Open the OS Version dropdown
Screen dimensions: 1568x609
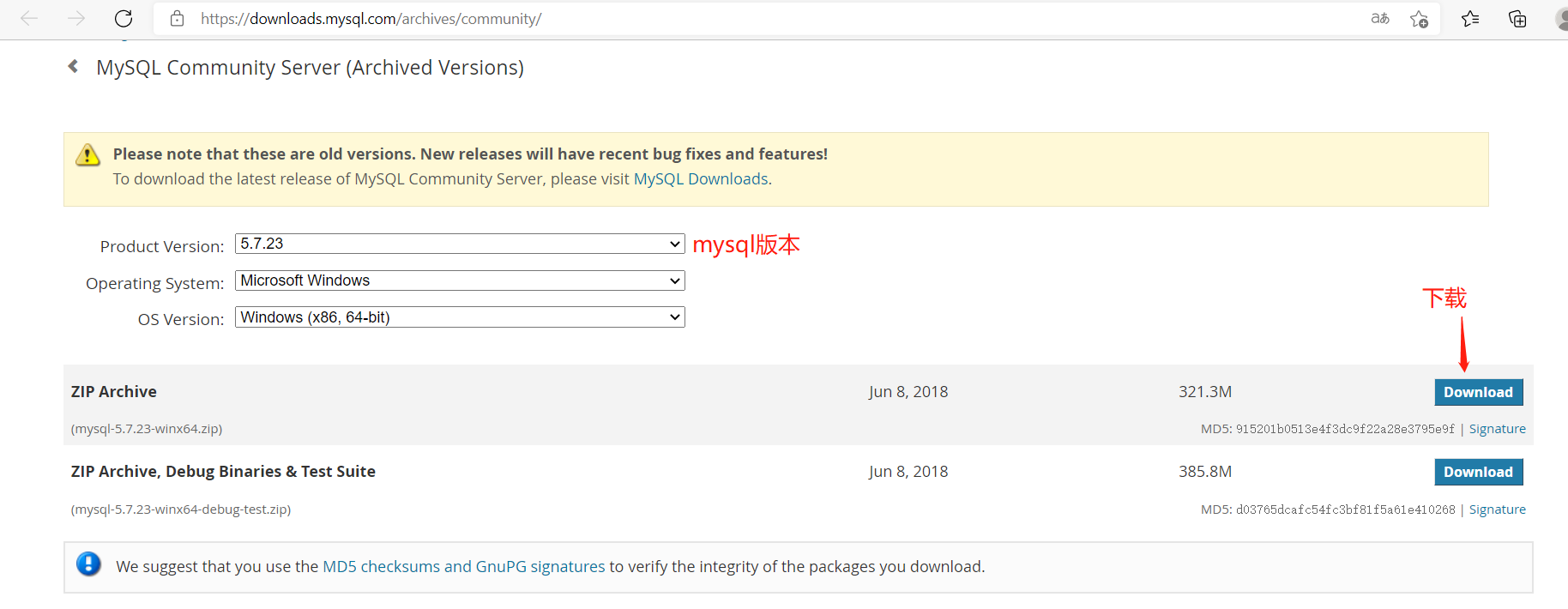click(460, 317)
